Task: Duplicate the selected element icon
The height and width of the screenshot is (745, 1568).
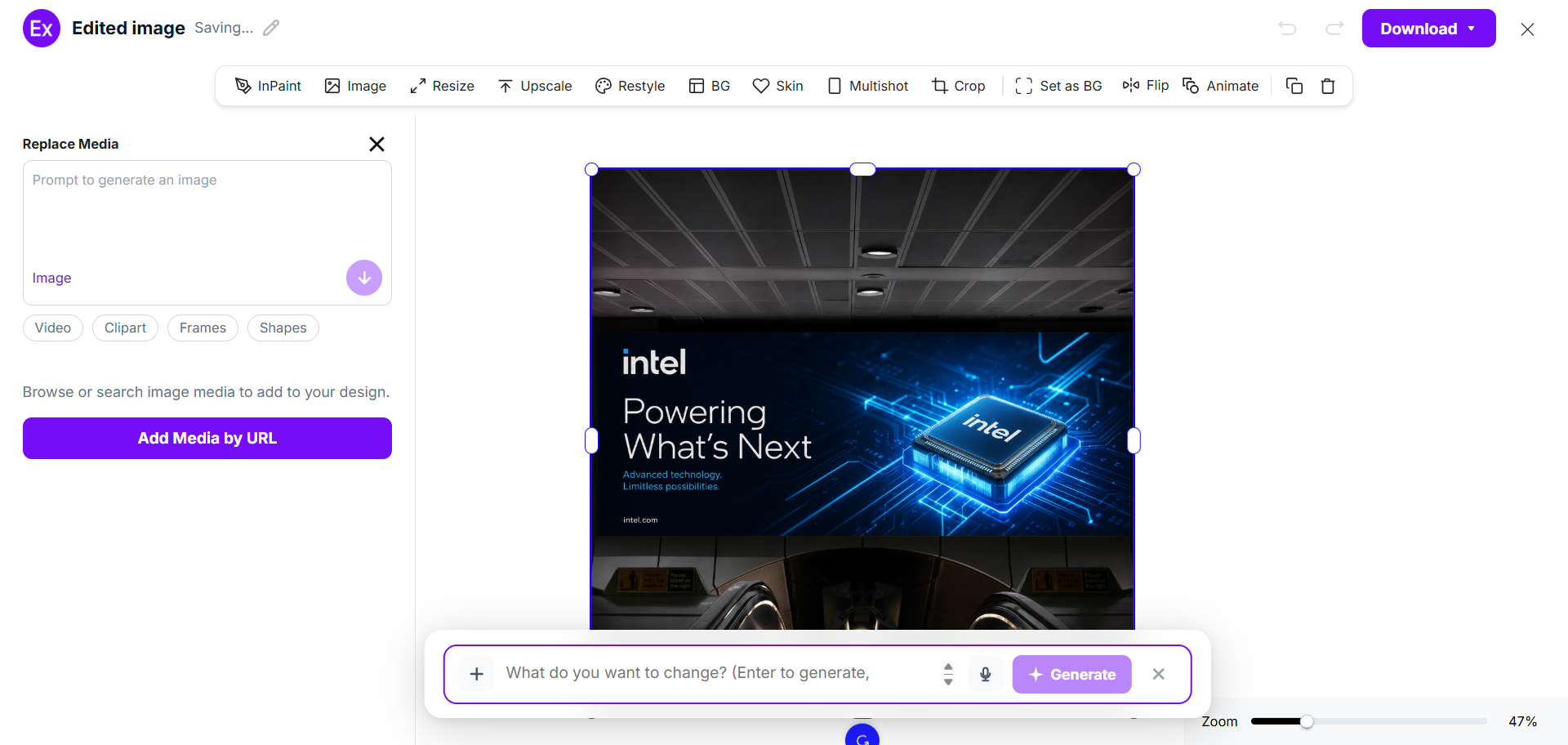Action: coord(1294,86)
